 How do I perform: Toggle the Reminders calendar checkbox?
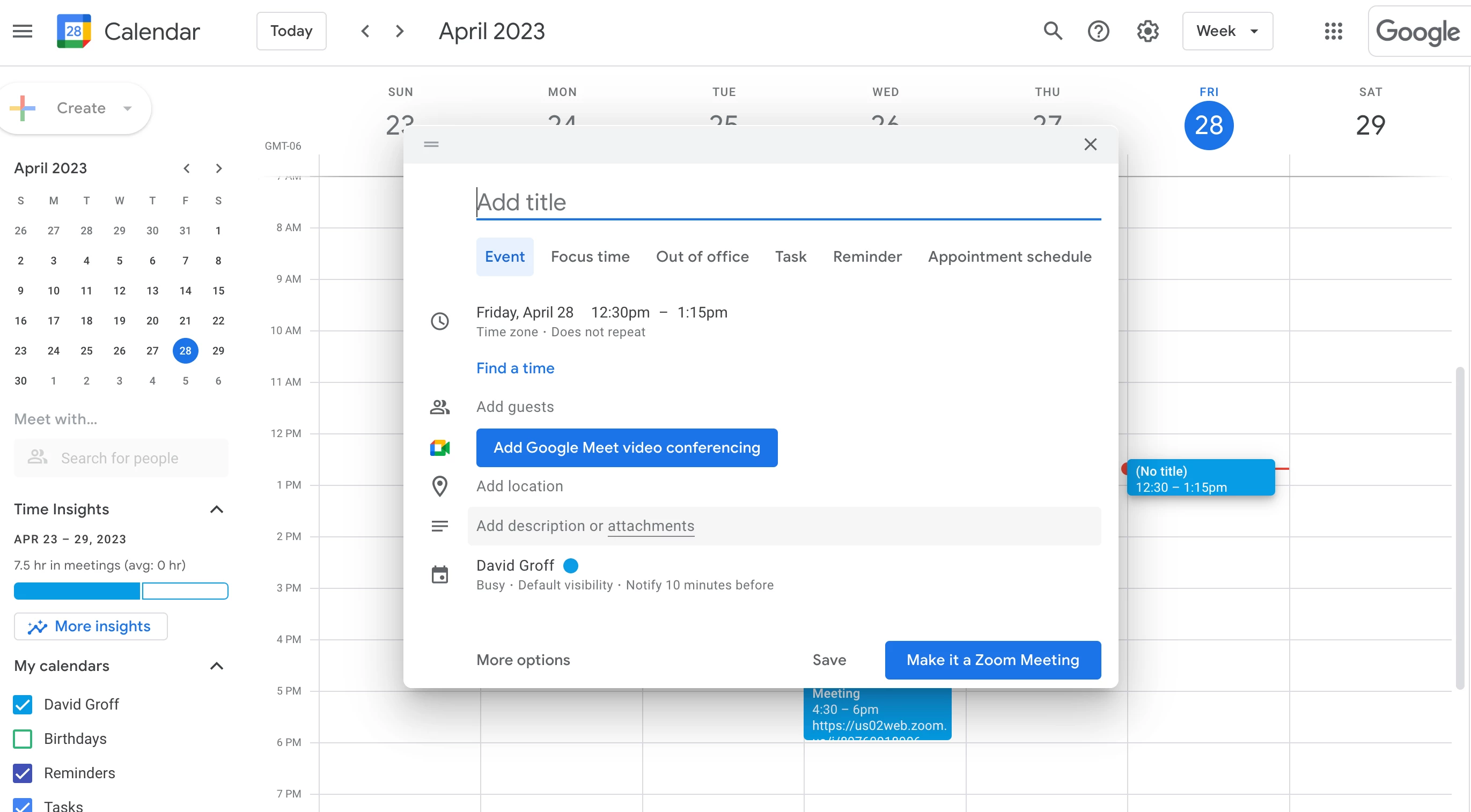coord(23,773)
